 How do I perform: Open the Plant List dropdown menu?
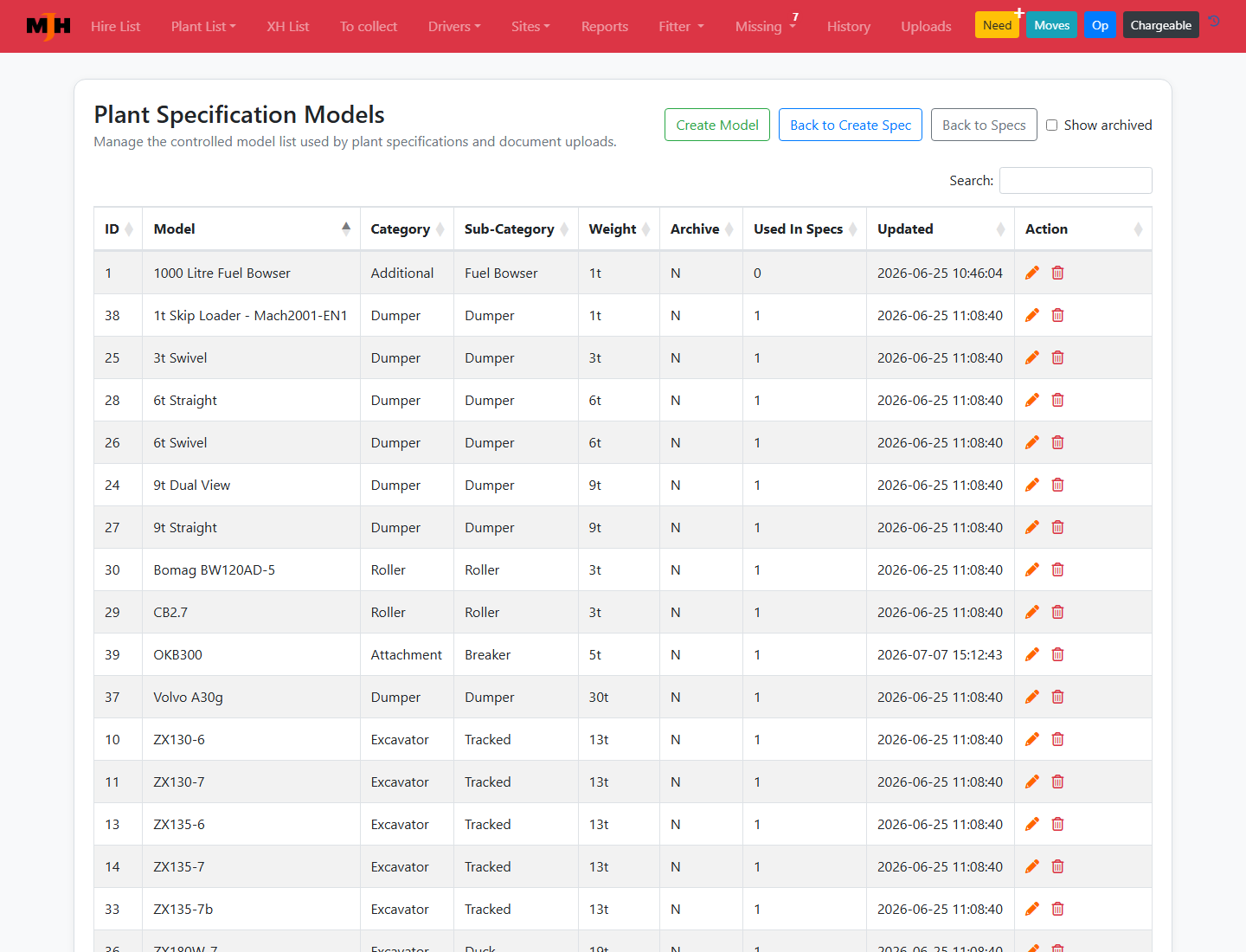pos(203,27)
